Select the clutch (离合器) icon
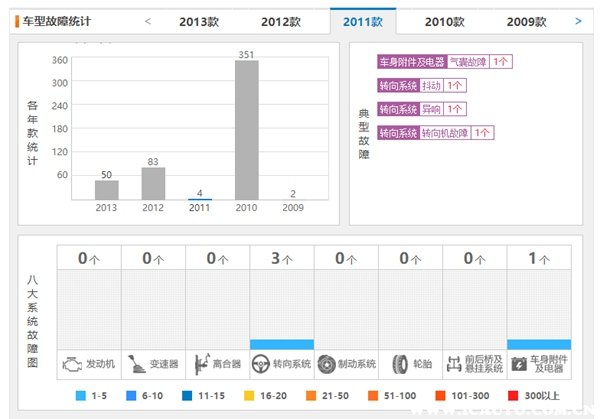The height and width of the screenshot is (419, 600). (201, 364)
